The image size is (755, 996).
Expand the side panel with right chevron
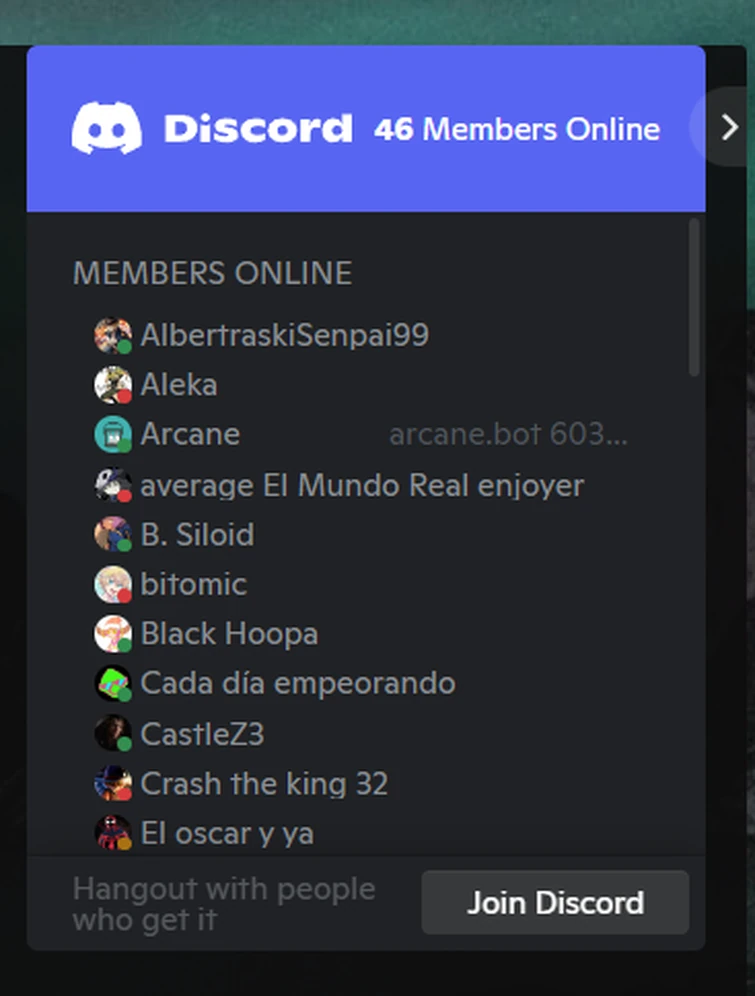(x=728, y=127)
